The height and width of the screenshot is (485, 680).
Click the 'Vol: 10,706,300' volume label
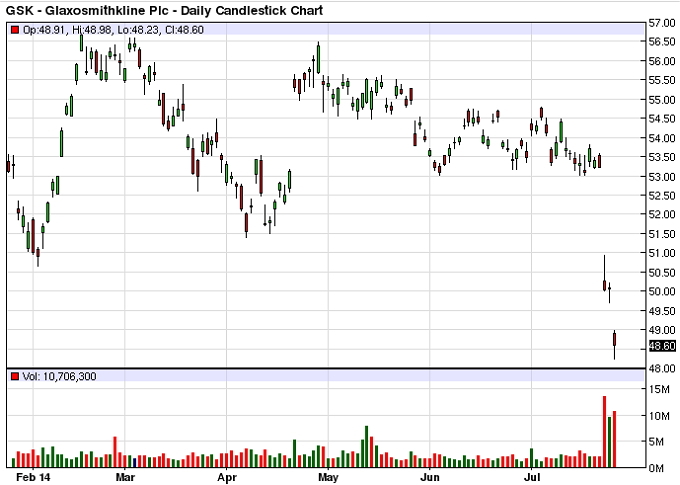coord(59,376)
